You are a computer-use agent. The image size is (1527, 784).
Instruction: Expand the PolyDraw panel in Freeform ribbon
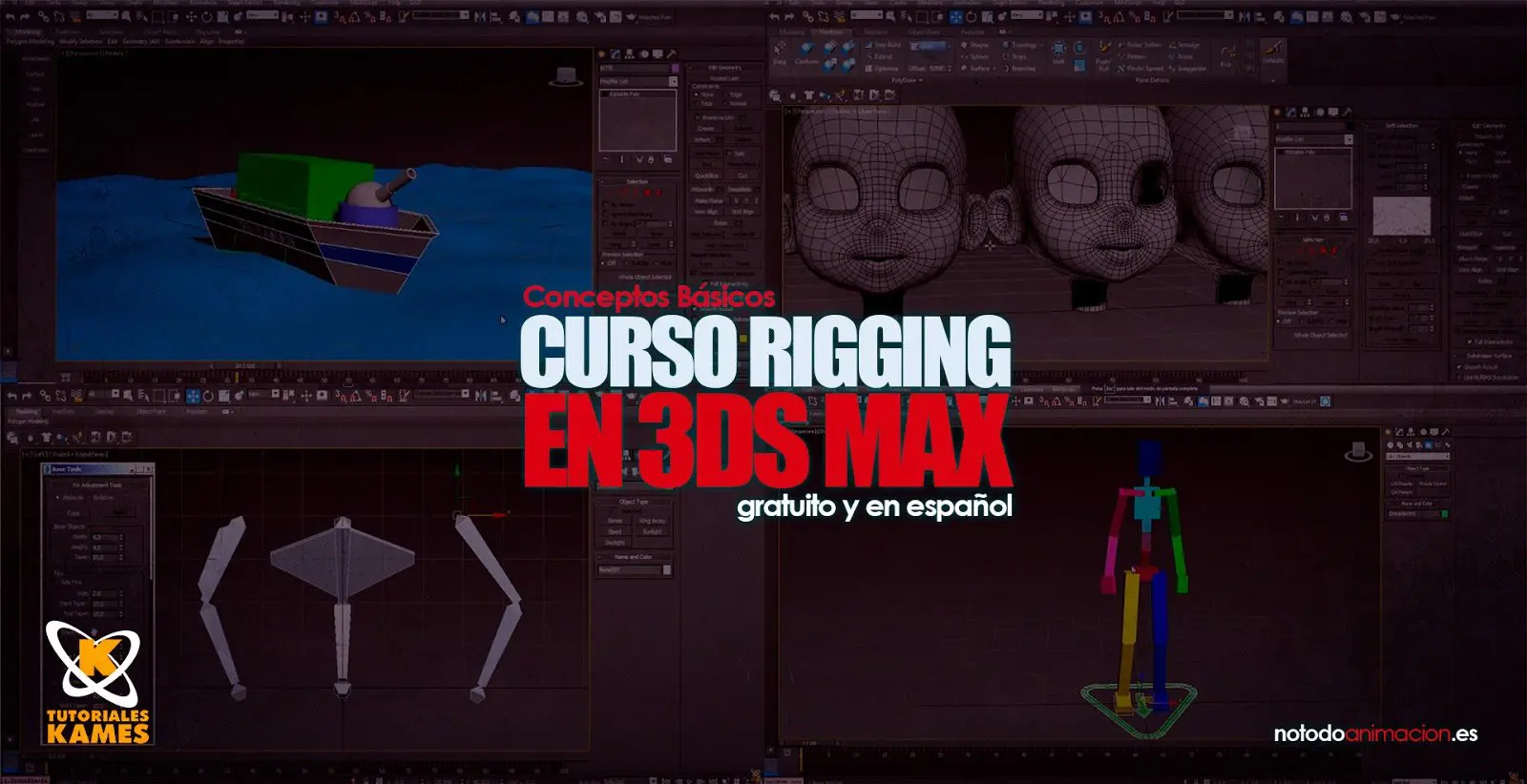pos(907,80)
